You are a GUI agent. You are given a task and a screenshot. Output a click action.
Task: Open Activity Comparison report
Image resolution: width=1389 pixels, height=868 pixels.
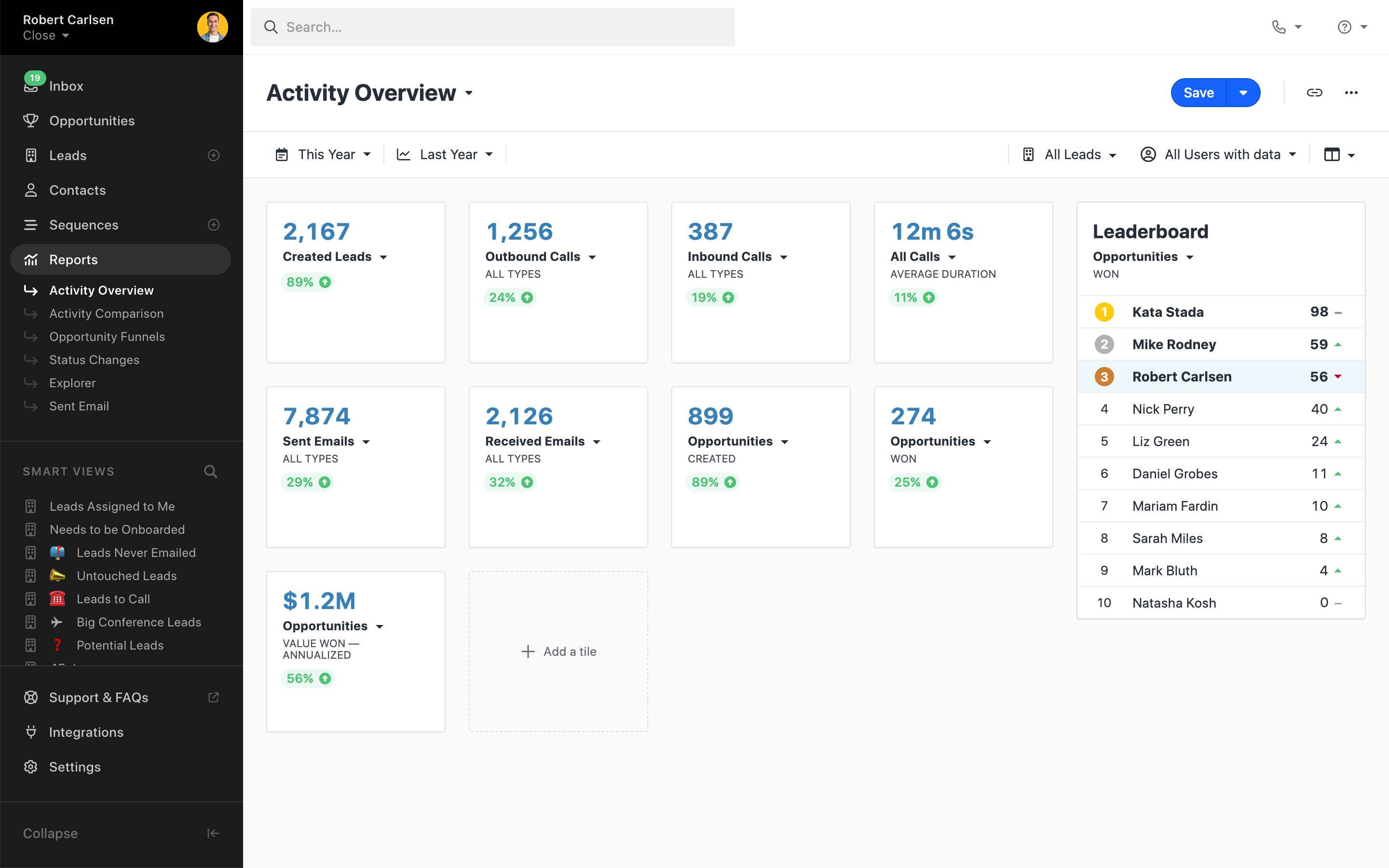106,313
